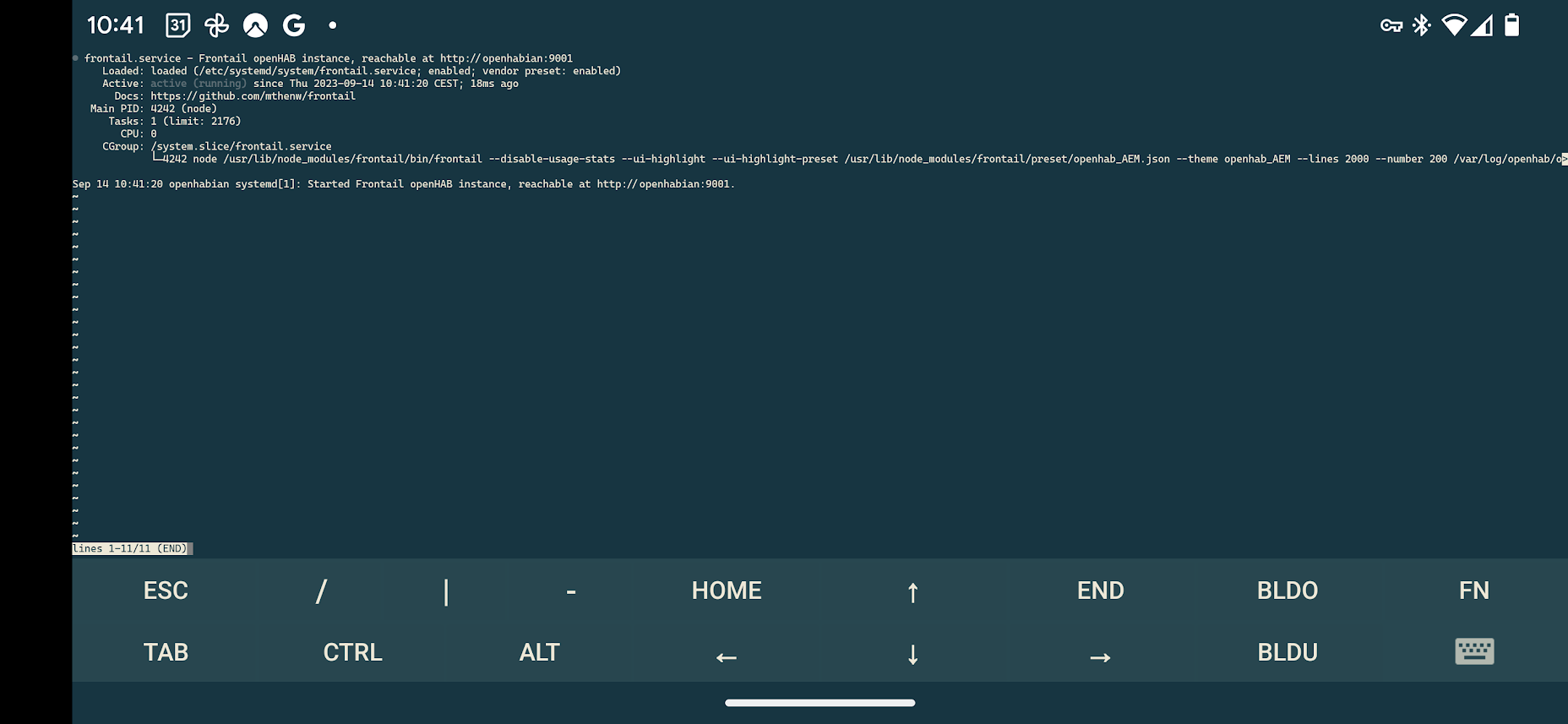This screenshot has height=724, width=1568.
Task: Tap the notification overflow dot
Action: coord(333,25)
